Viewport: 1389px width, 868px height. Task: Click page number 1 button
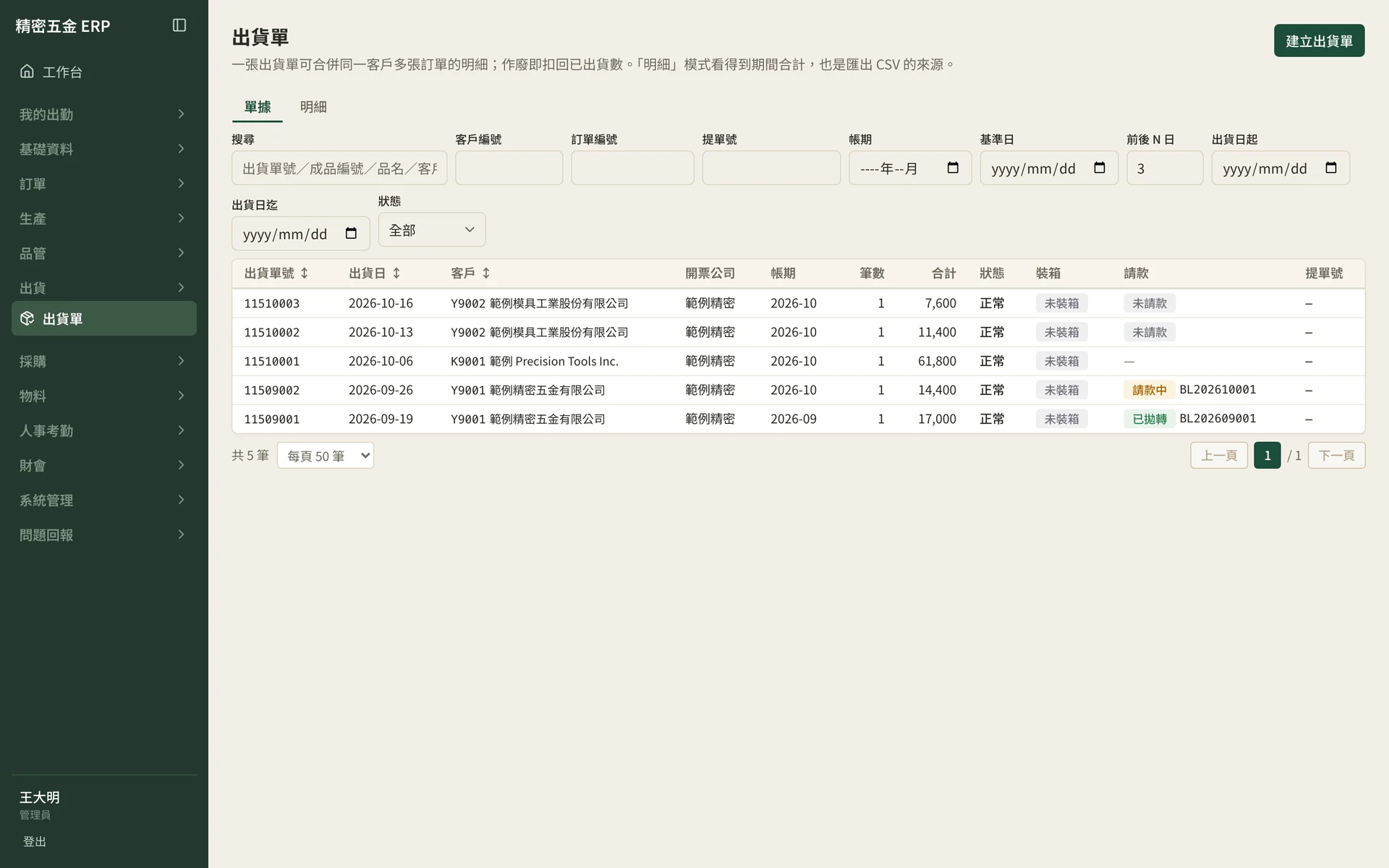tap(1267, 456)
